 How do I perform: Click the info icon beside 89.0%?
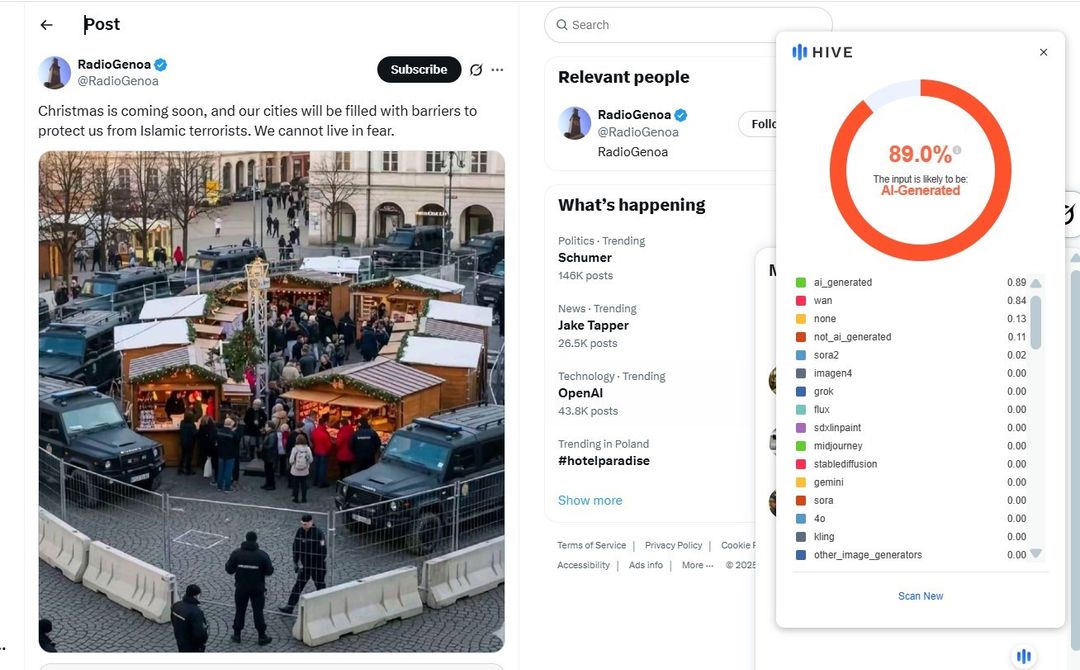[x=957, y=151]
